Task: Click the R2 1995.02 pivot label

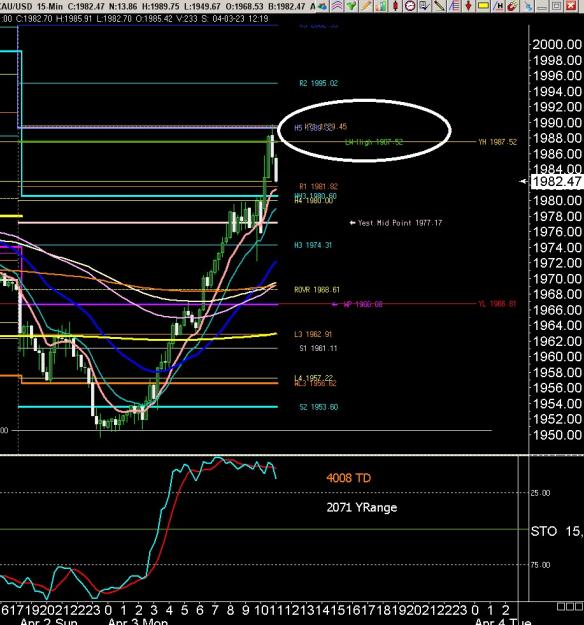Action: pyautogui.click(x=318, y=83)
